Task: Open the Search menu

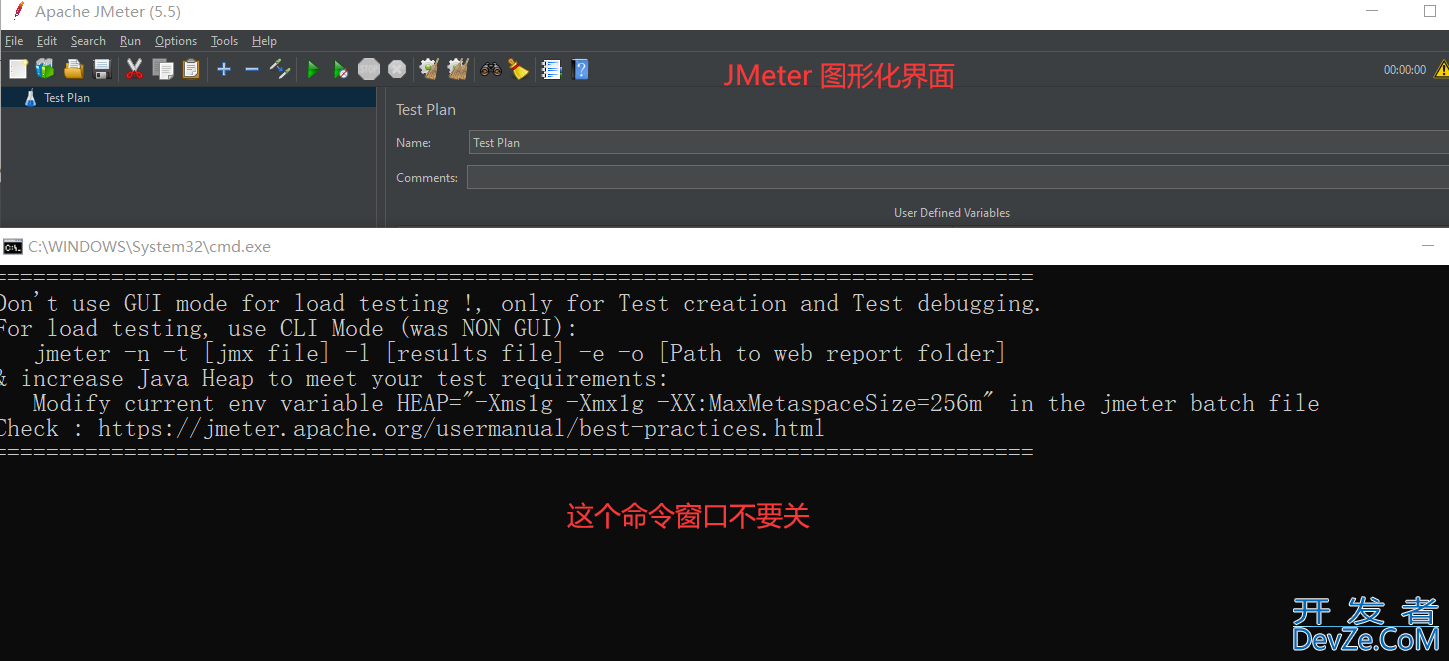Action: pyautogui.click(x=88, y=41)
